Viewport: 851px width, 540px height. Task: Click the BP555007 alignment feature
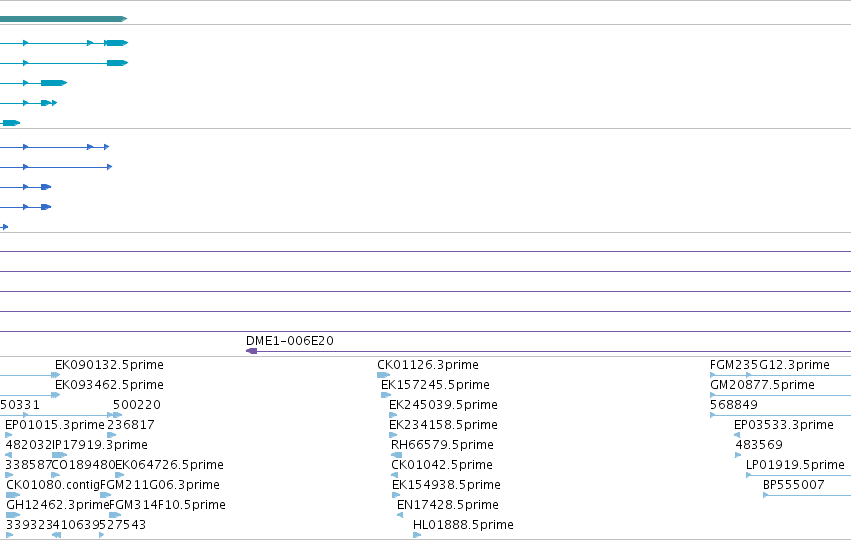(807, 495)
